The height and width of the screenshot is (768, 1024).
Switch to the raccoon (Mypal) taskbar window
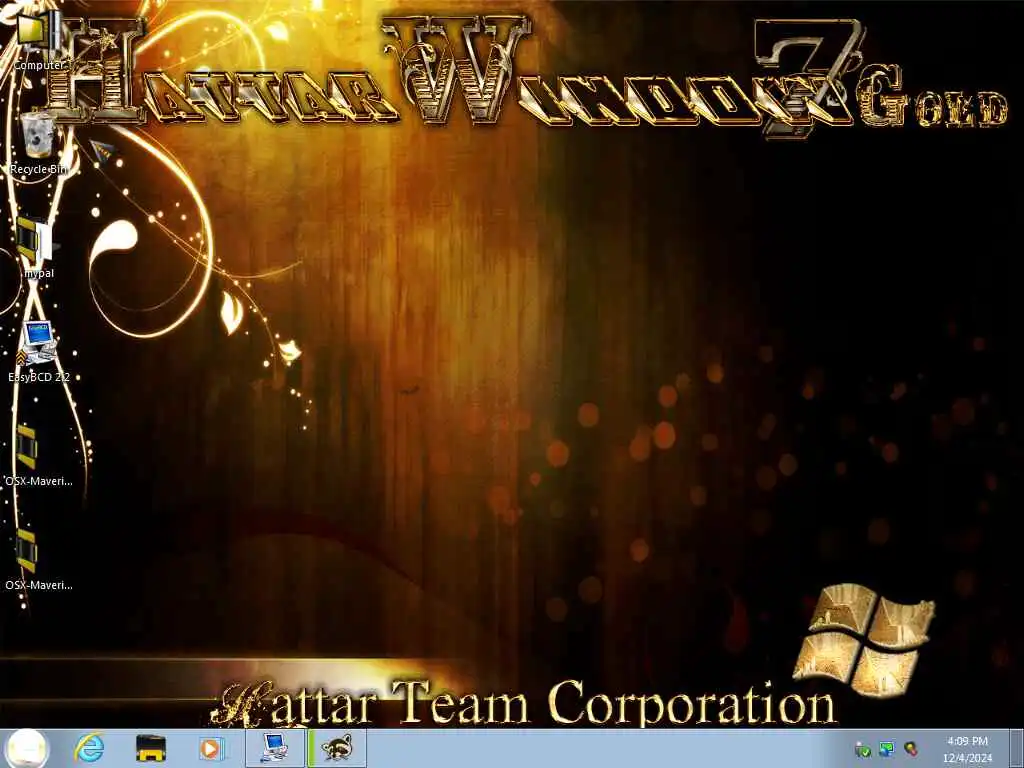point(337,748)
